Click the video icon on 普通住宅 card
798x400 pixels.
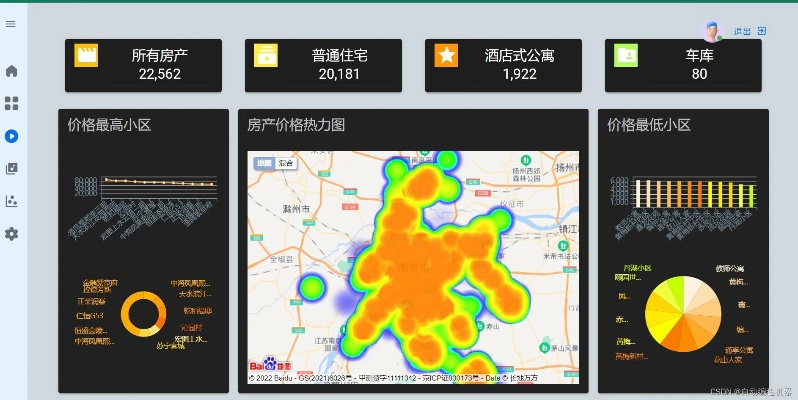point(266,55)
